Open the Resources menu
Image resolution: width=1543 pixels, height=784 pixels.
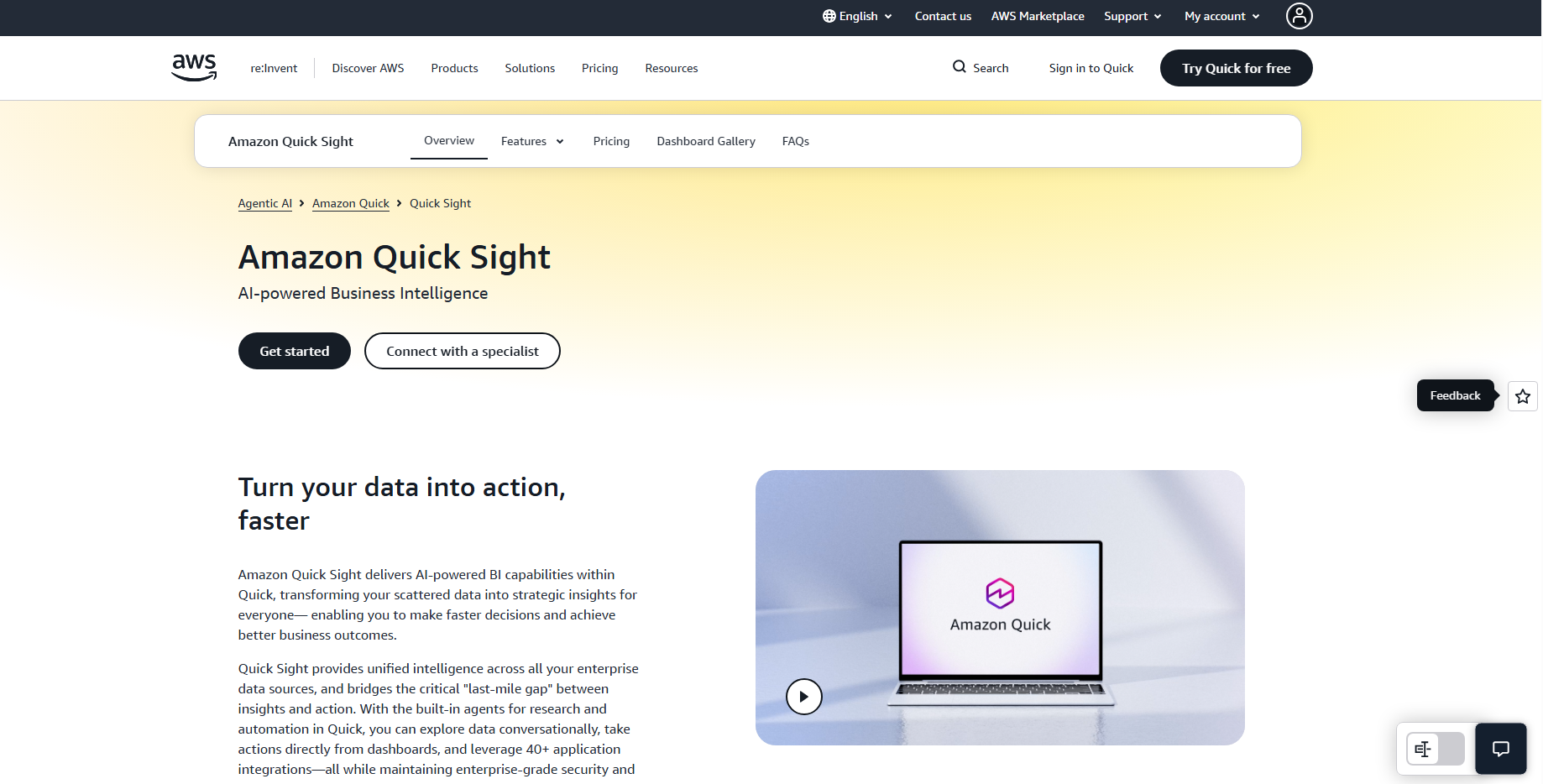coord(671,68)
